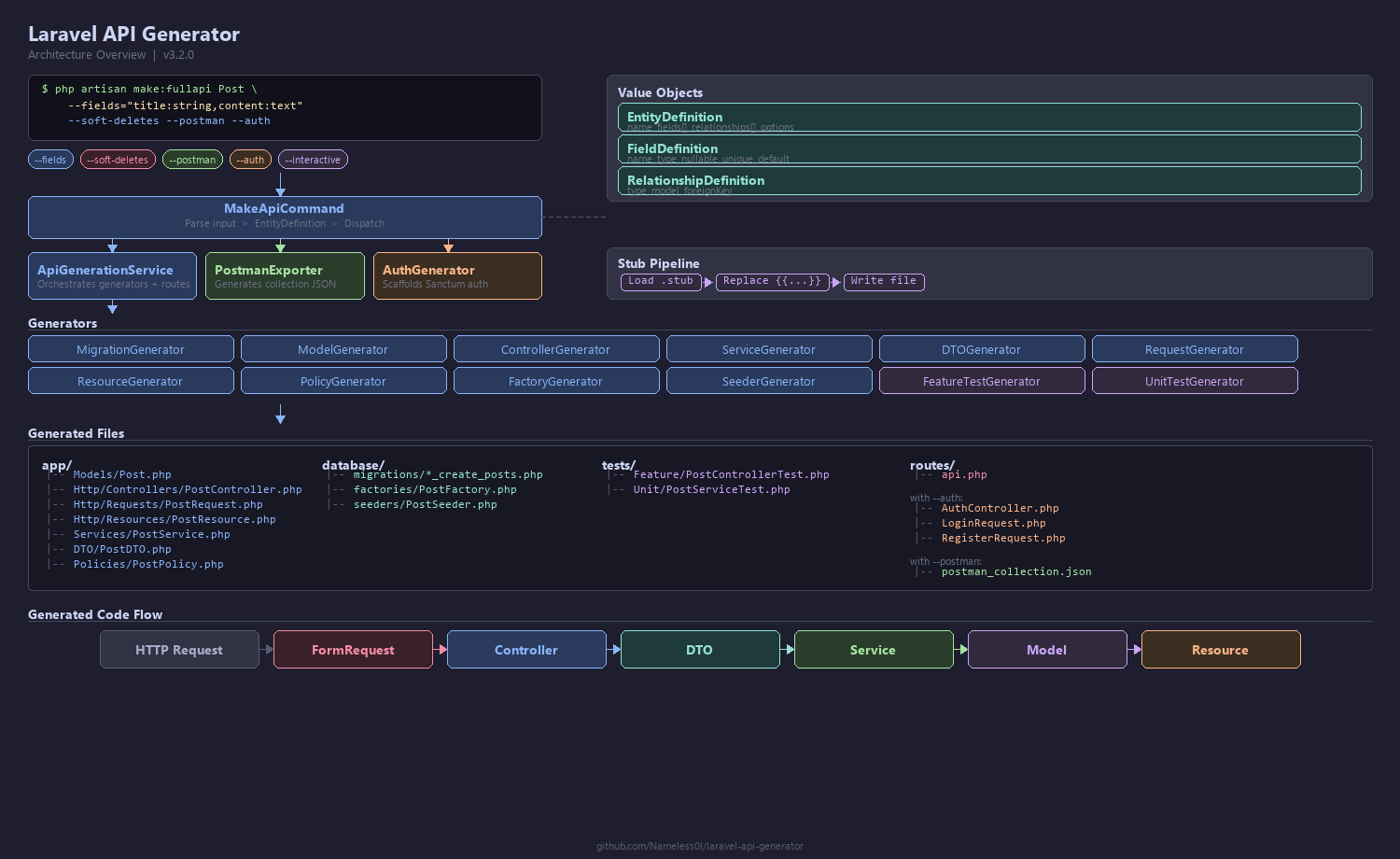1400x859 pixels.
Task: Click the FormRequest flow step
Action: coord(353,650)
